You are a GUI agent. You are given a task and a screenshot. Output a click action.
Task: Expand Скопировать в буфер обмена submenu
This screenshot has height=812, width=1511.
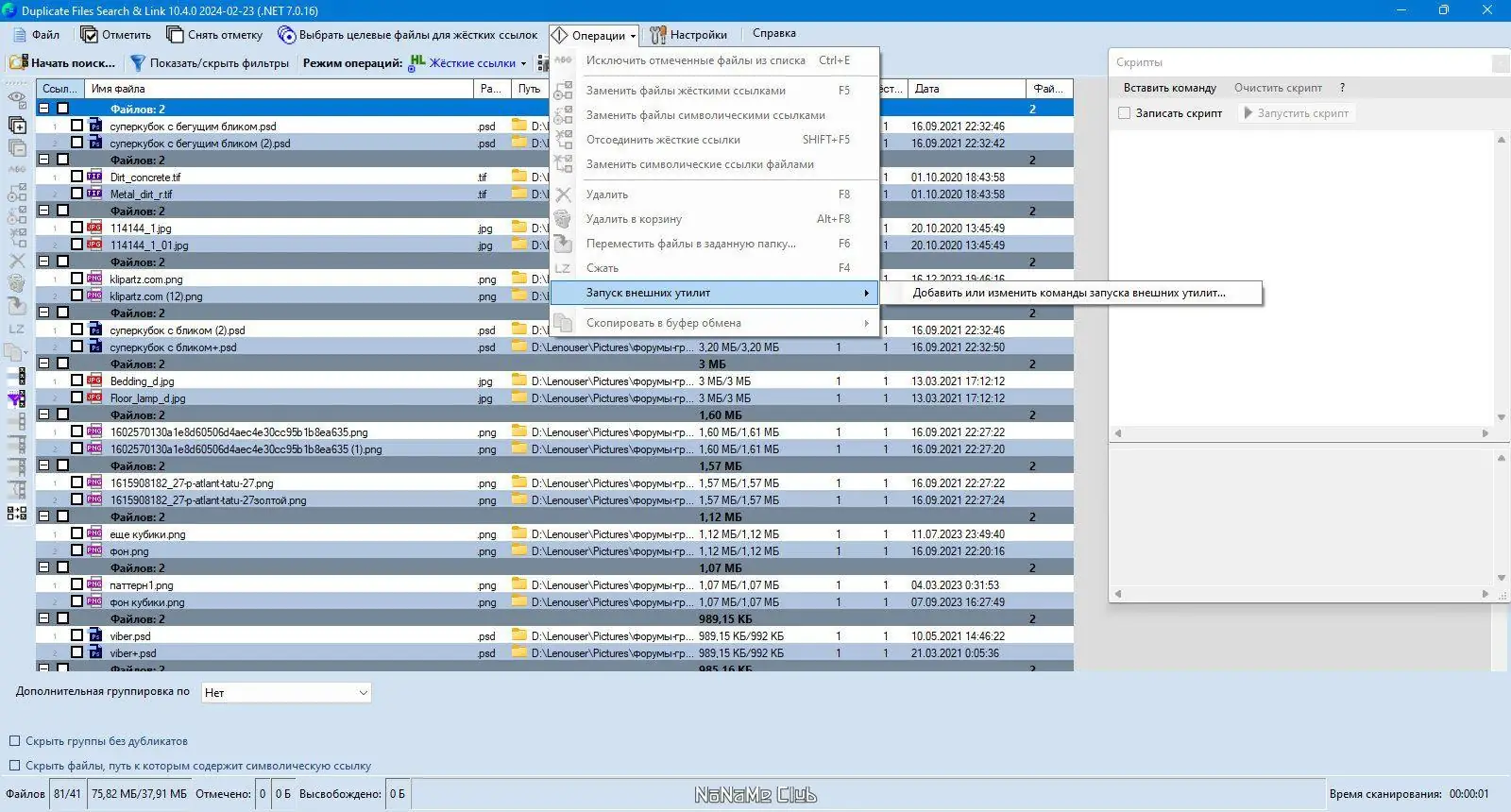pyautogui.click(x=715, y=323)
